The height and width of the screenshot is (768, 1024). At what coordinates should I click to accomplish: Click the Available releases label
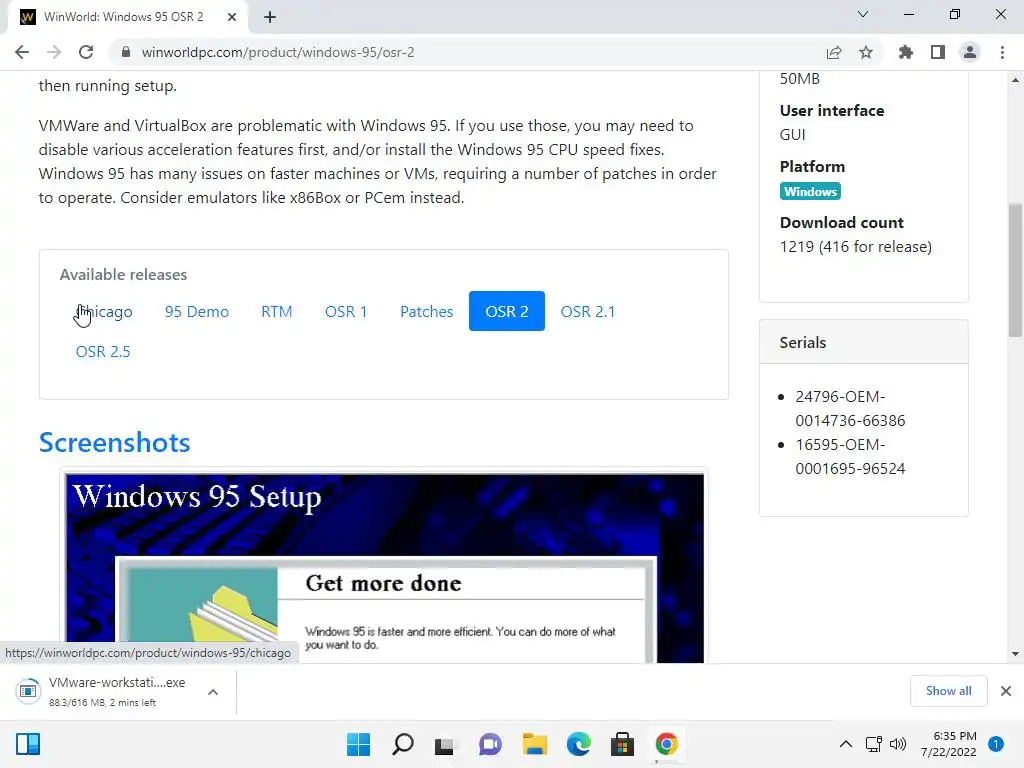tap(123, 274)
